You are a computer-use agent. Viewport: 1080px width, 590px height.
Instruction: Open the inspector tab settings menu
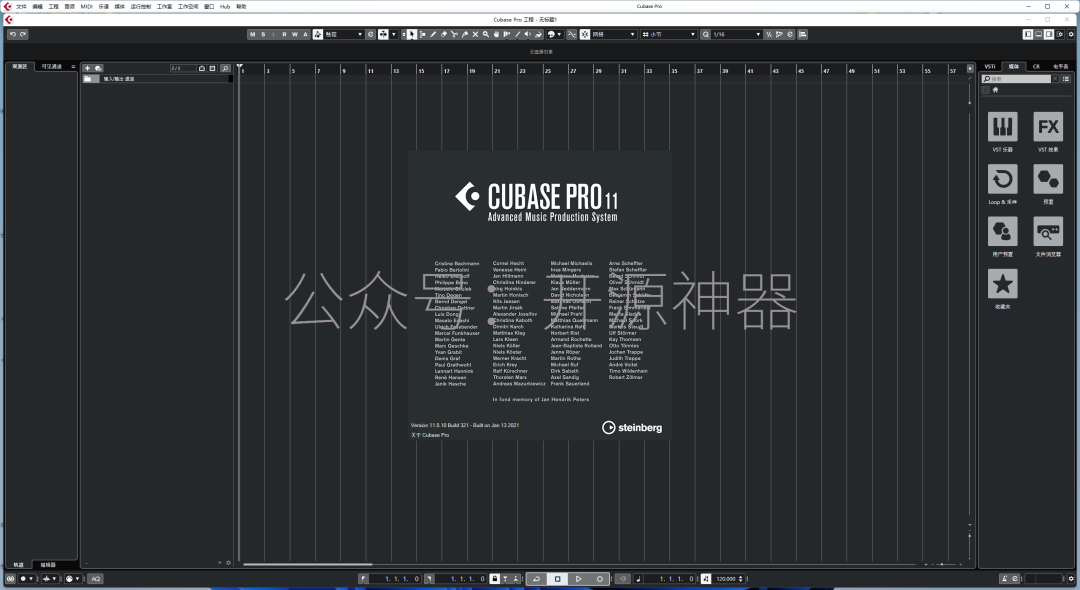(73, 67)
